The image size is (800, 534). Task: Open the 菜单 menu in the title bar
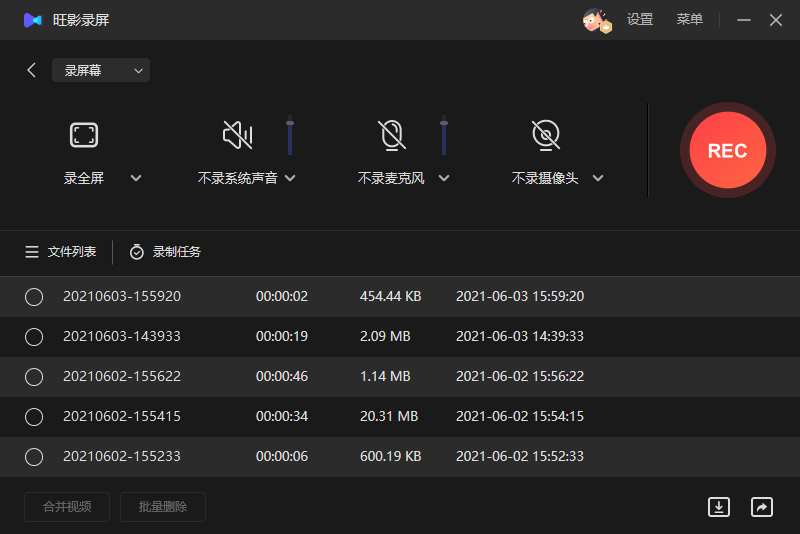pos(689,19)
